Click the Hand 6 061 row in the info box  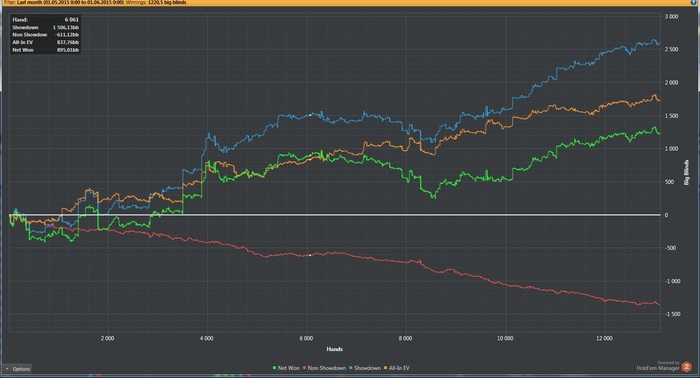46,20
